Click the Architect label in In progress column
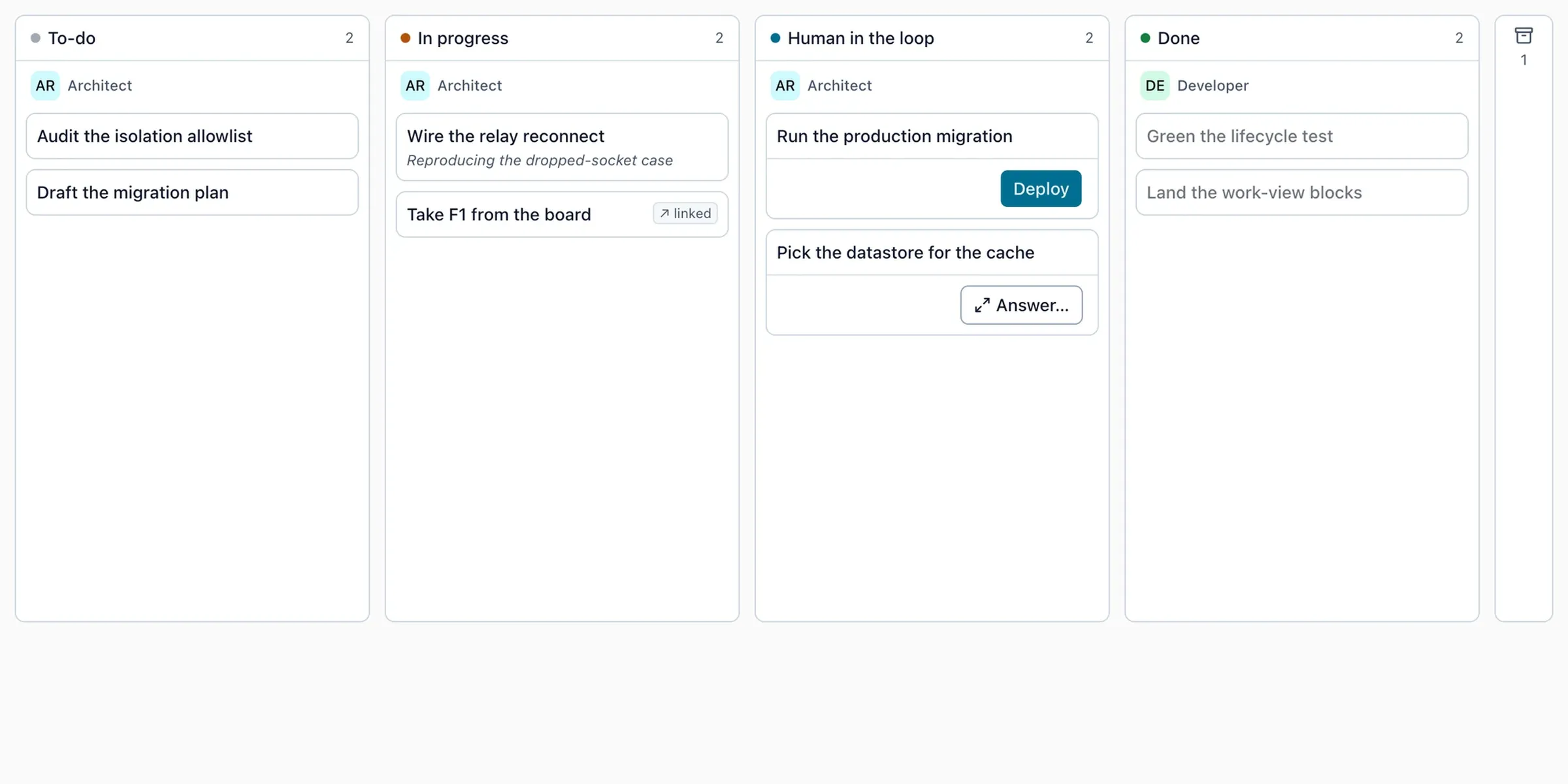This screenshot has width=1568, height=784. pos(470,86)
